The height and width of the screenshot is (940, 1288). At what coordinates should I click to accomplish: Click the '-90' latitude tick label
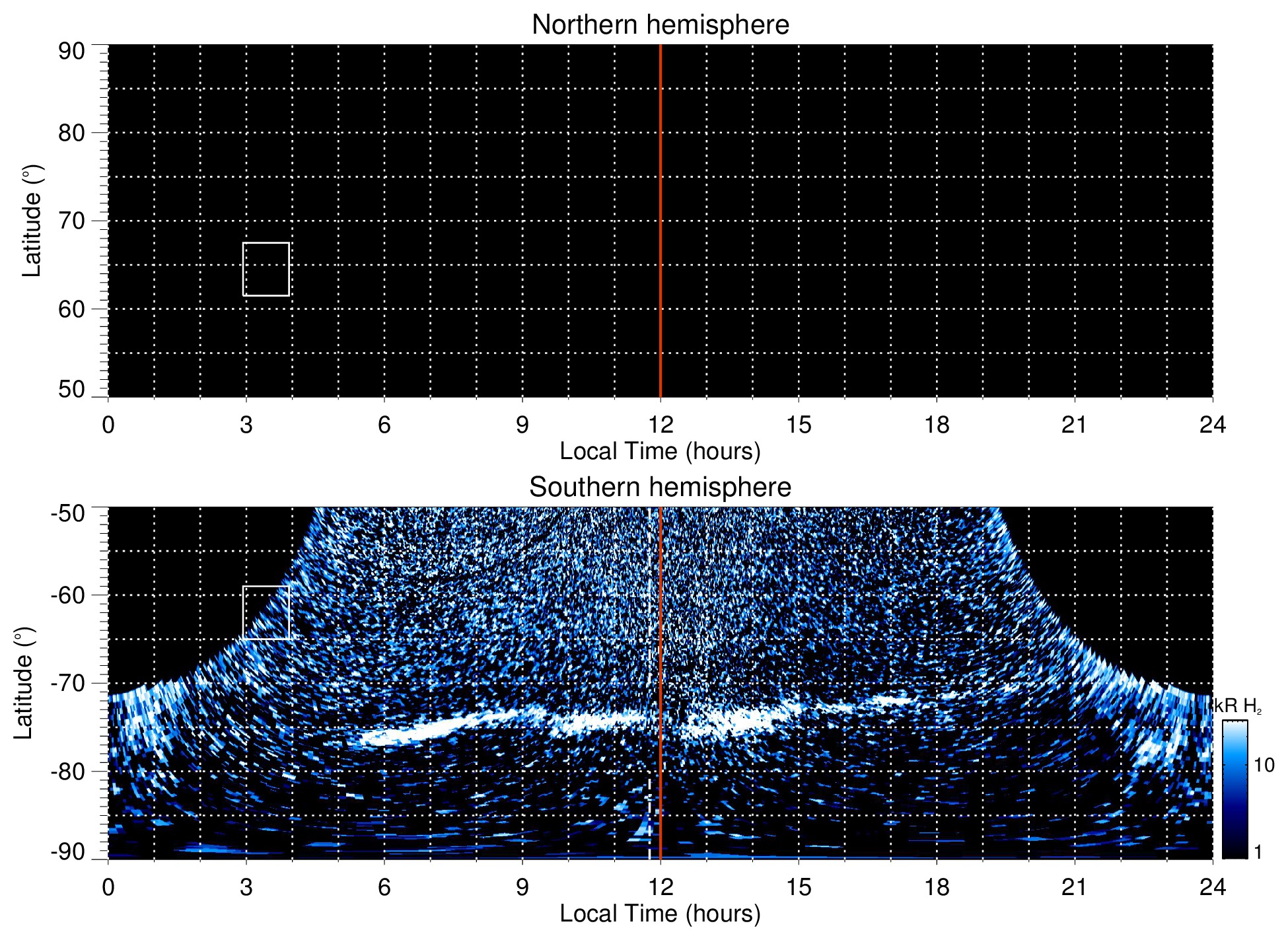pos(68,852)
